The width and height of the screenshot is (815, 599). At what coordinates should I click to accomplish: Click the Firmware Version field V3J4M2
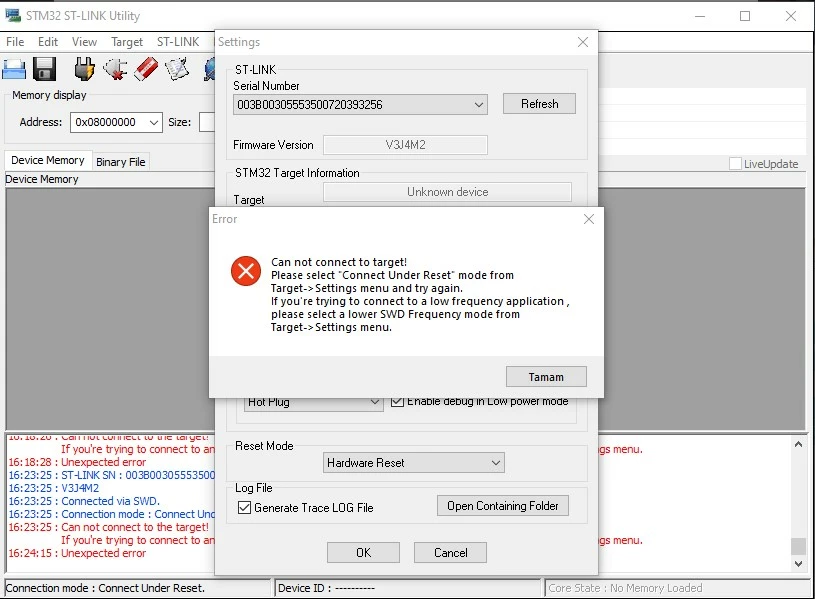[405, 145]
